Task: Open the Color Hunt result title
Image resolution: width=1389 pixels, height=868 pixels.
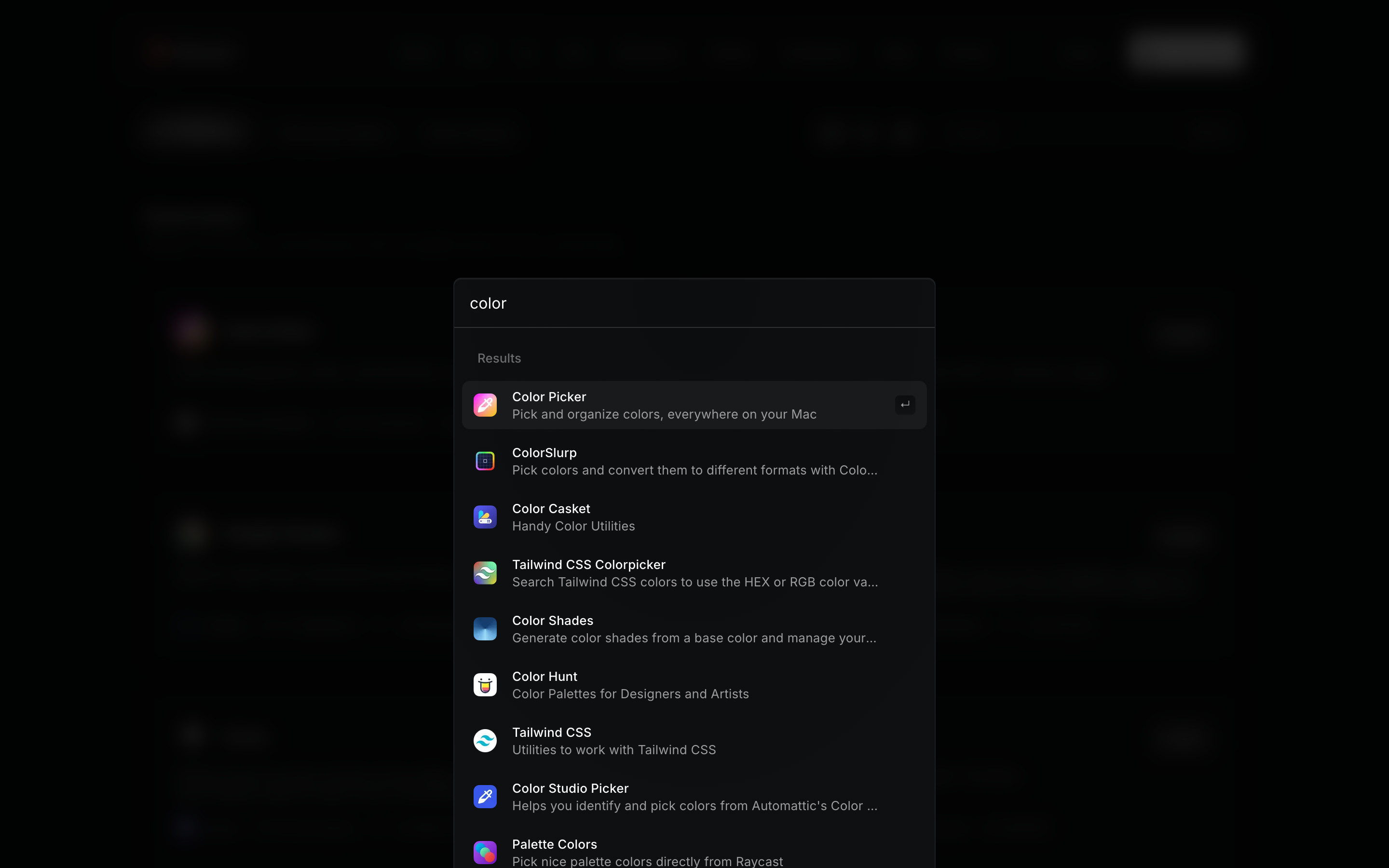Action: 544,677
